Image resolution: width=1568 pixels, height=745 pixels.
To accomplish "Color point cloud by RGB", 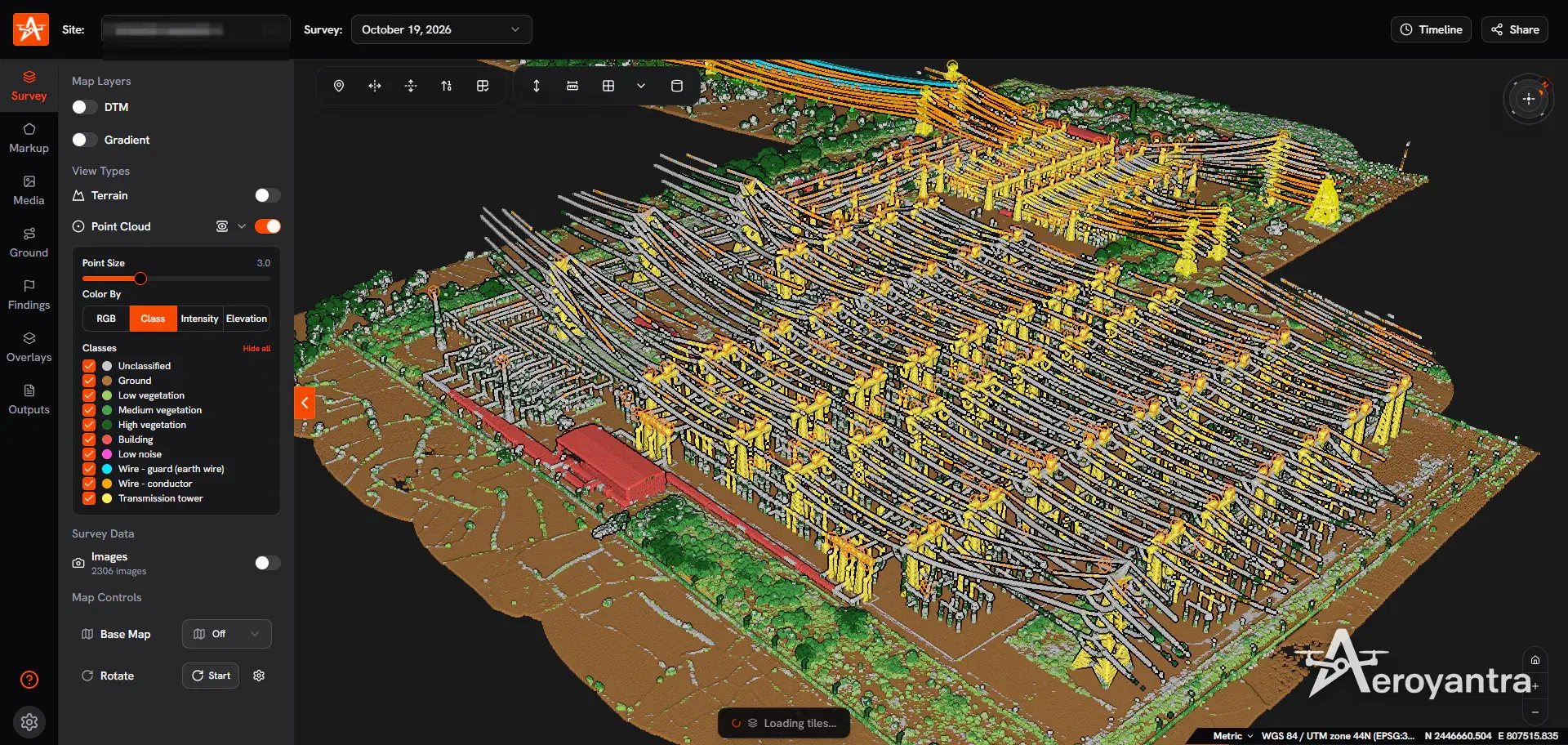I will (x=106, y=319).
